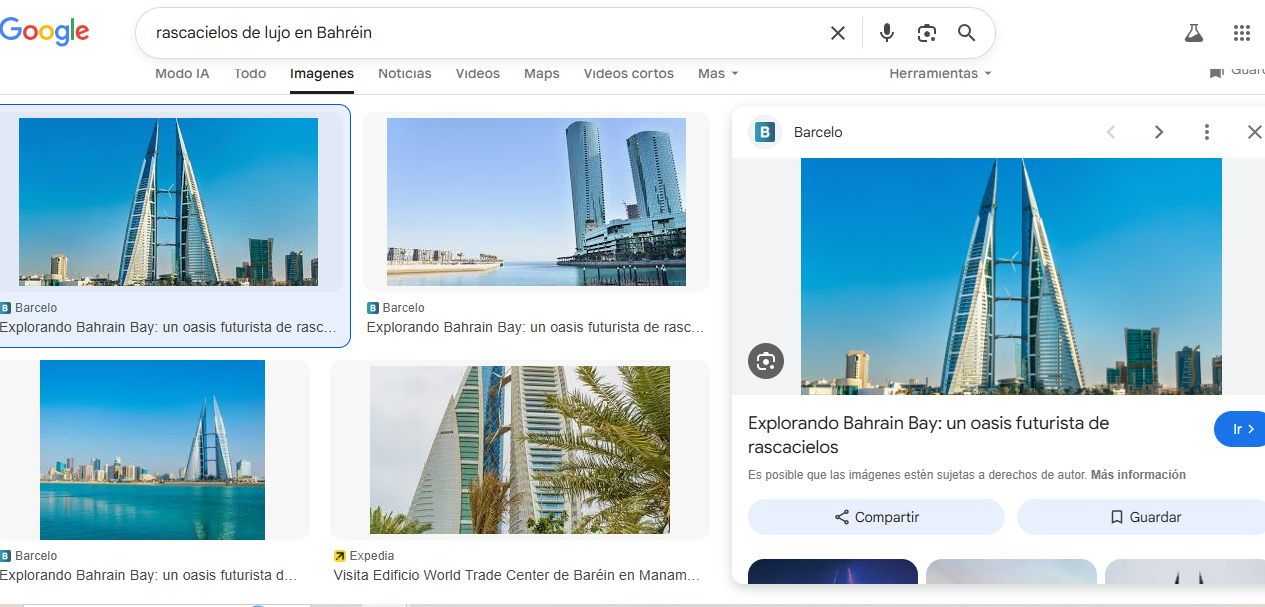Image resolution: width=1265 pixels, height=607 pixels.
Task: Expand the Herramientas dropdown
Action: coord(940,74)
